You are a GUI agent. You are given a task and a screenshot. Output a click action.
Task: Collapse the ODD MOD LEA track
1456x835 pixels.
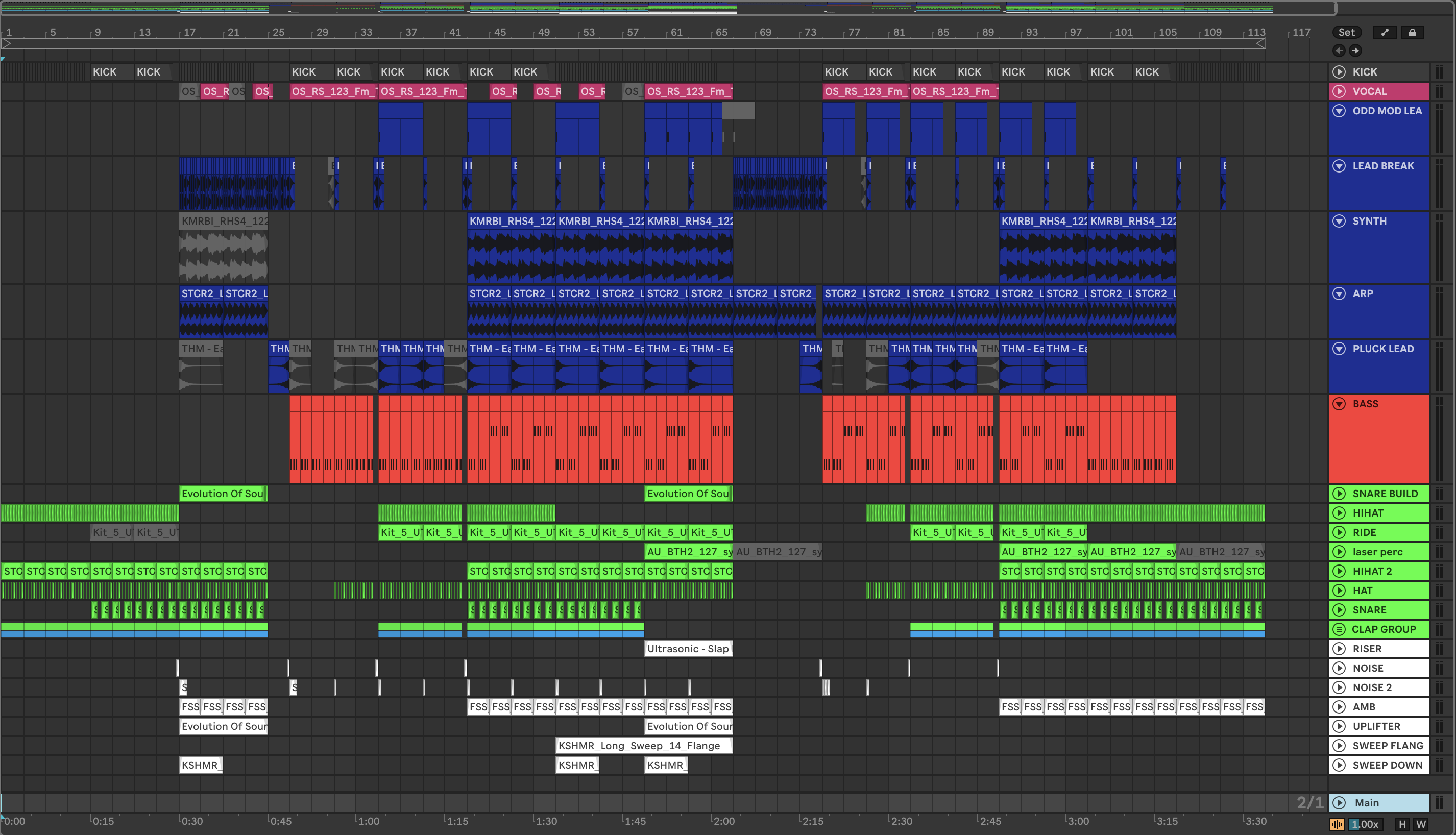coord(1339,111)
